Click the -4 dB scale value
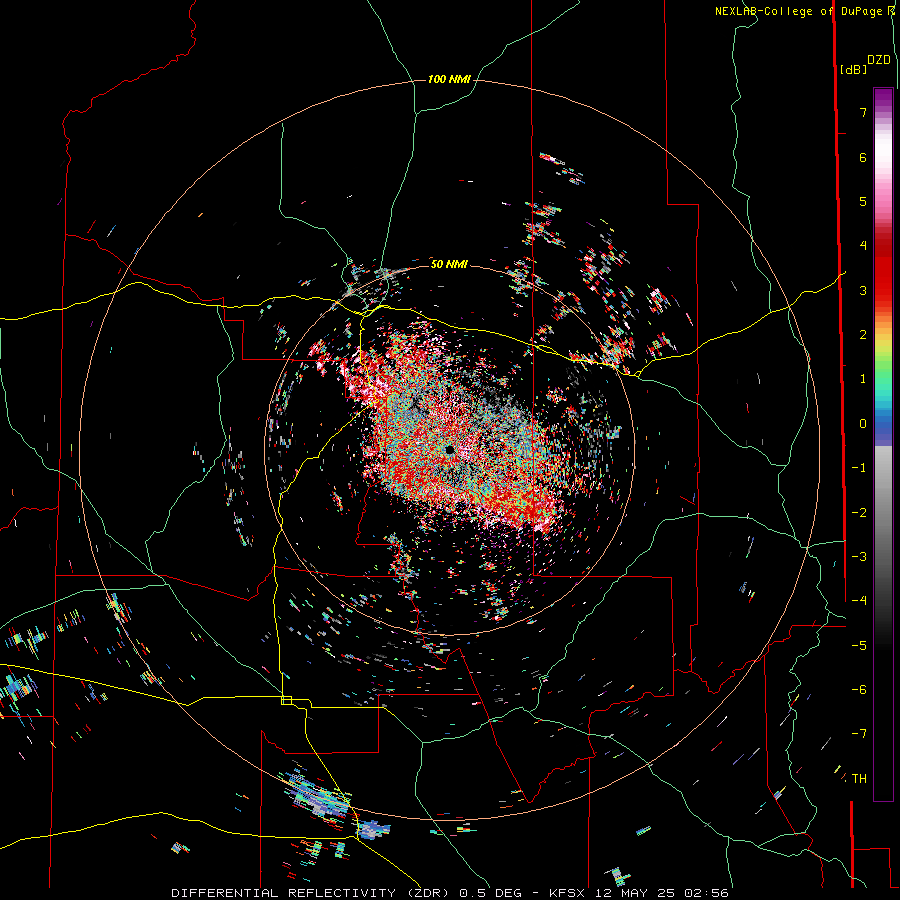Screen dimensions: 900x900 point(859,601)
